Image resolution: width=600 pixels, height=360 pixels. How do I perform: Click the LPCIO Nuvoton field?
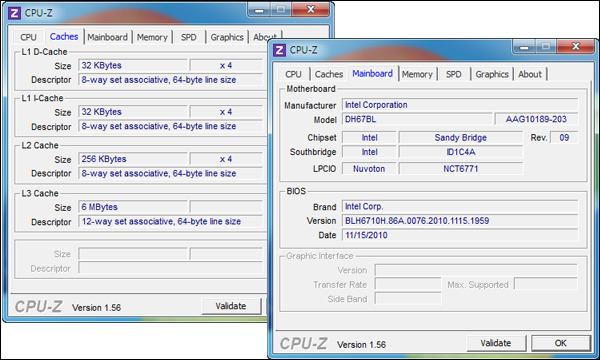click(x=369, y=169)
